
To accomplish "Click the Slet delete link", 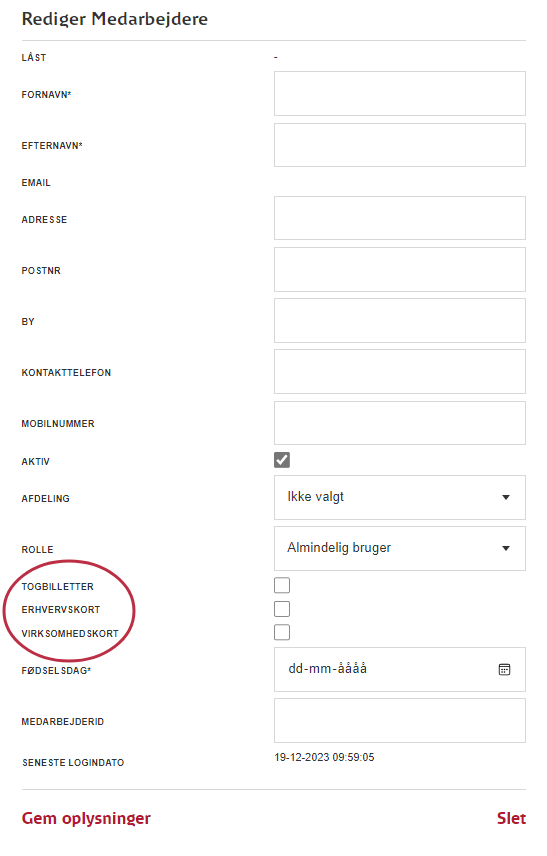I will tap(511, 818).
